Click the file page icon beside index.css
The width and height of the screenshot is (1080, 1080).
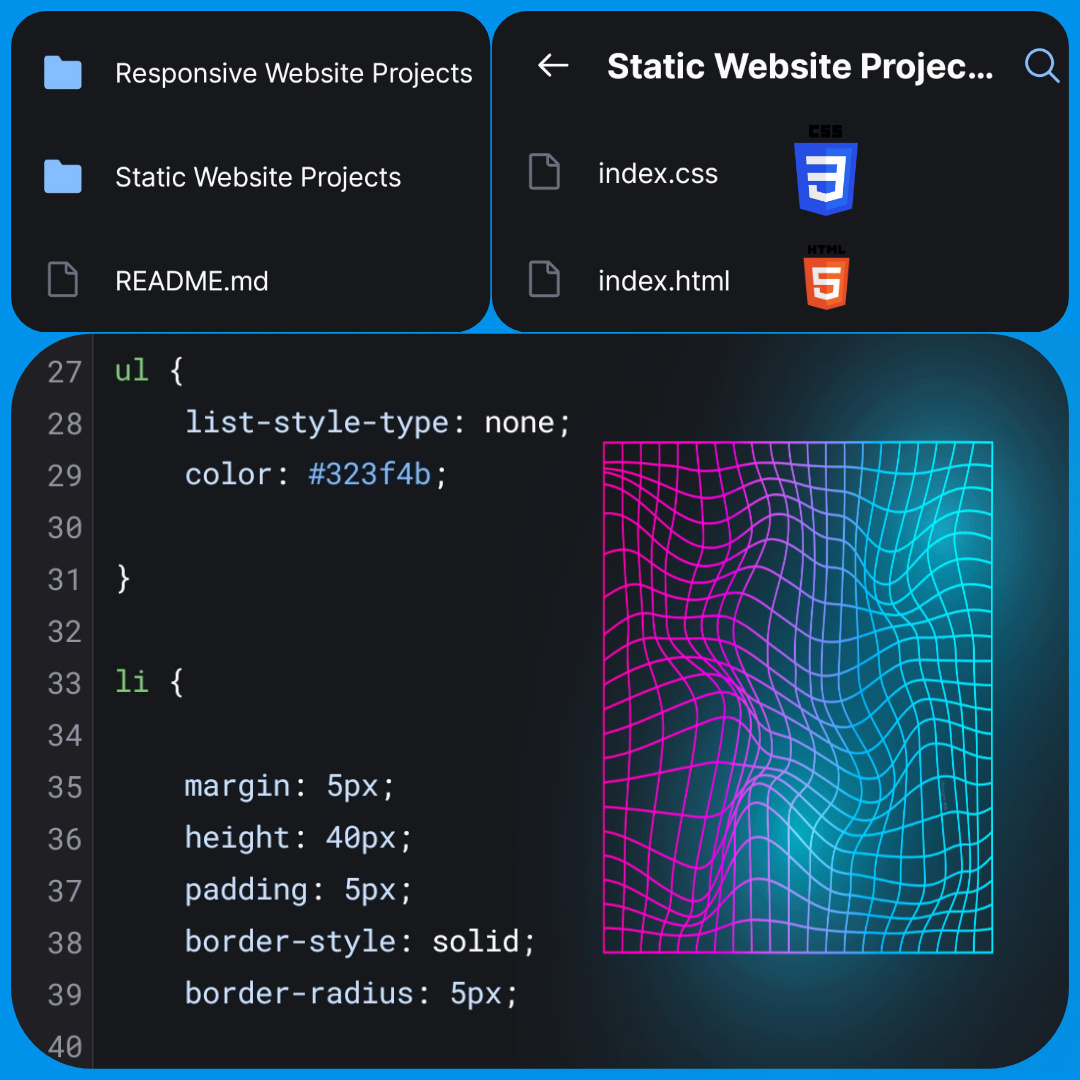pos(544,172)
